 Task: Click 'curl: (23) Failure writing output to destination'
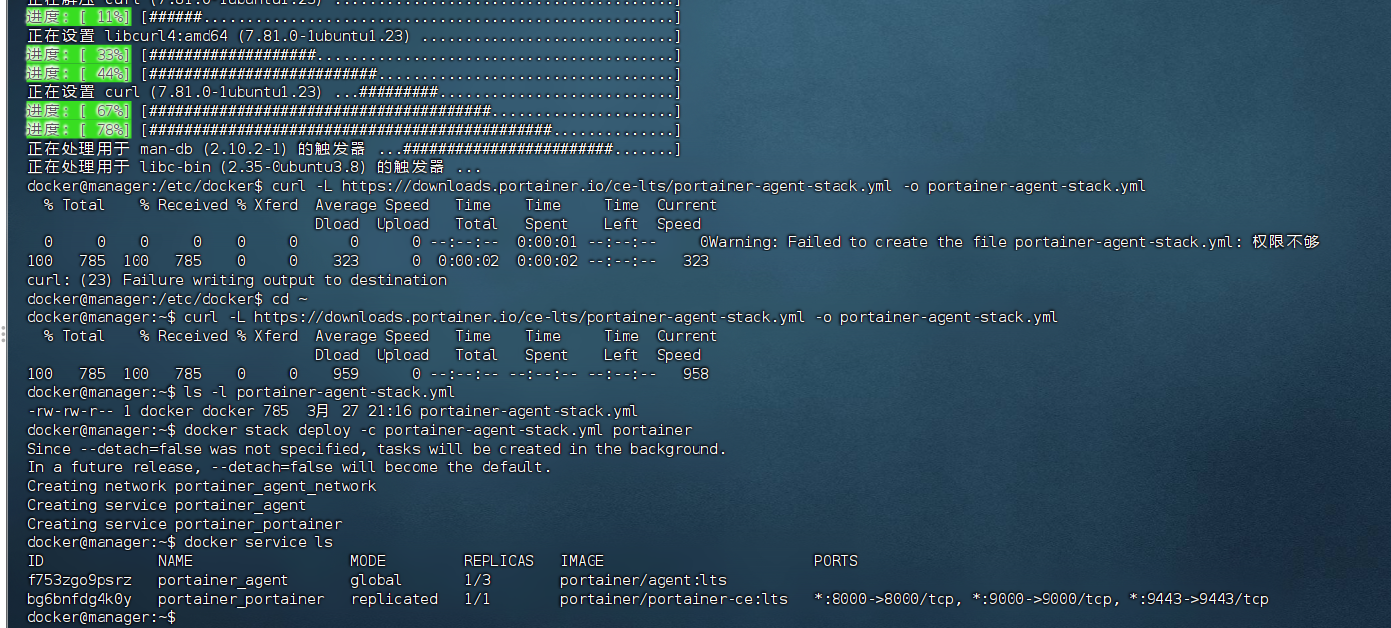point(237,280)
